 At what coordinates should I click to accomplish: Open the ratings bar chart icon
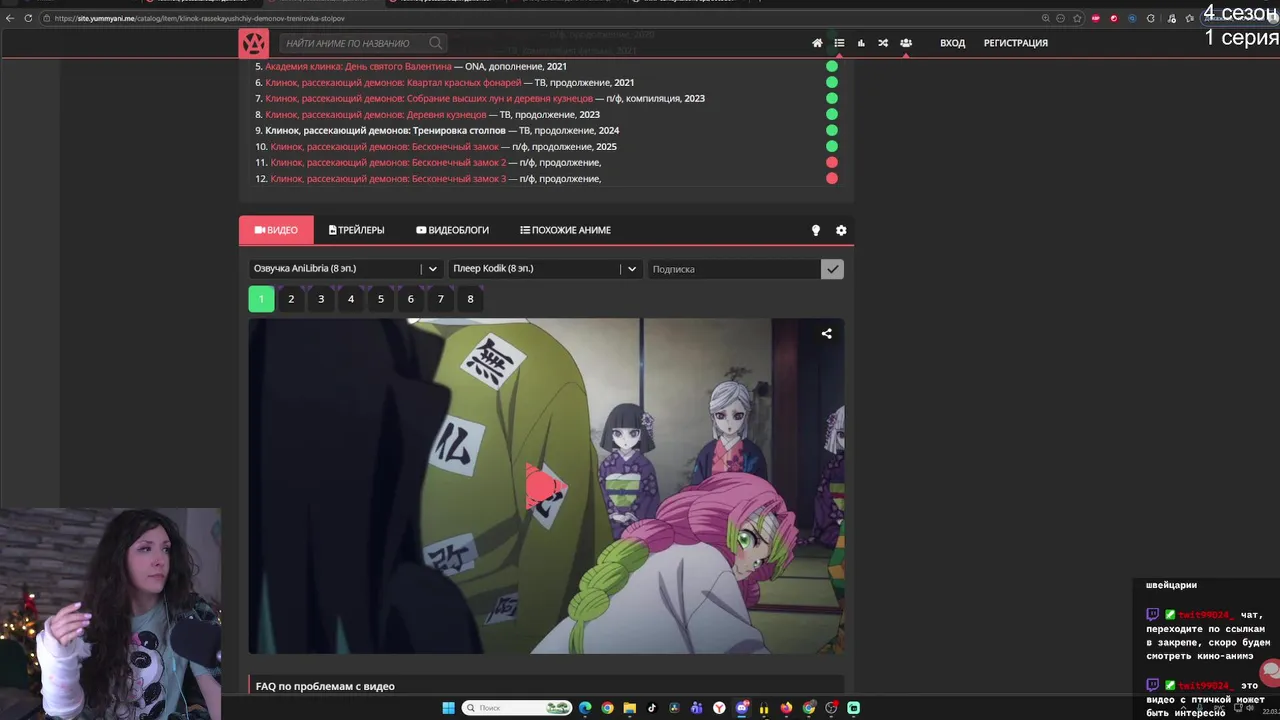point(861,43)
